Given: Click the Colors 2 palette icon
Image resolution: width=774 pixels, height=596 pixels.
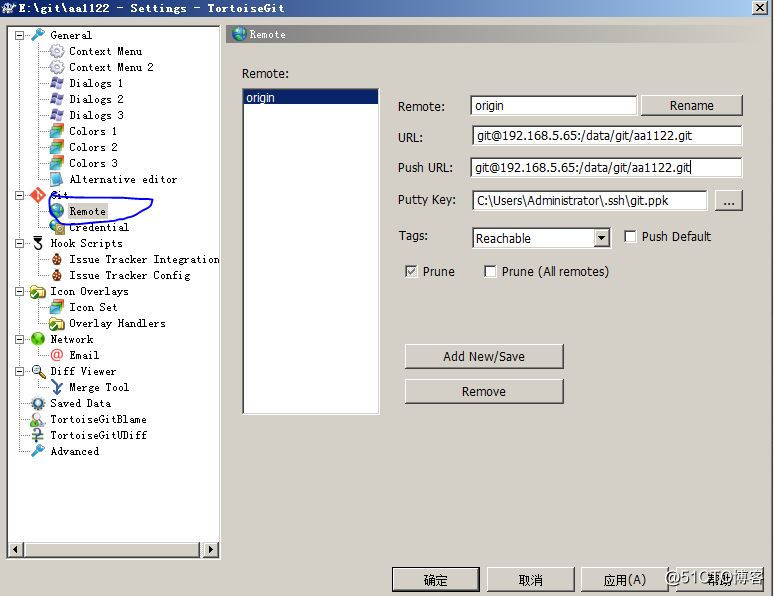Looking at the screenshot, I should point(57,147).
